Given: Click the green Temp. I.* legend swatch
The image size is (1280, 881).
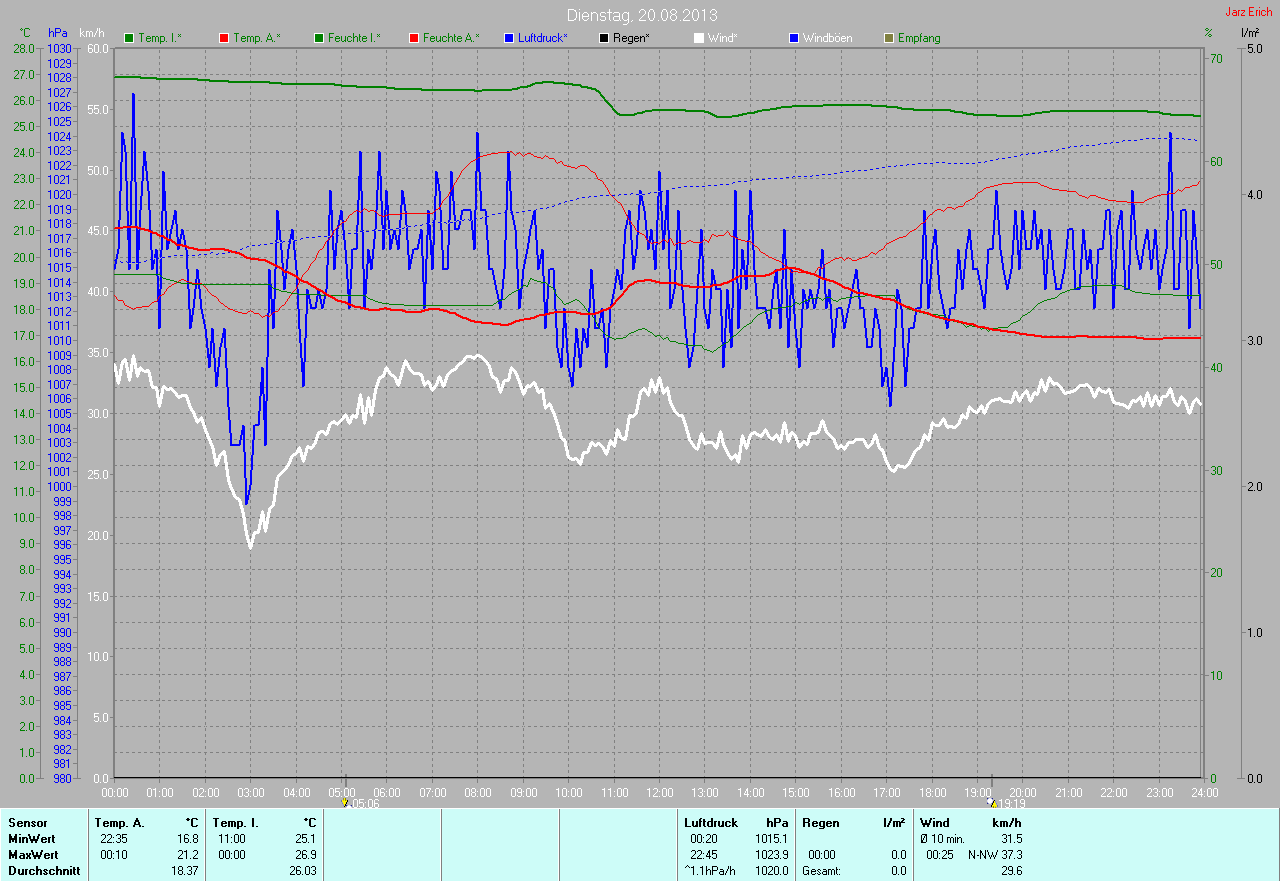Looking at the screenshot, I should coord(129,38).
